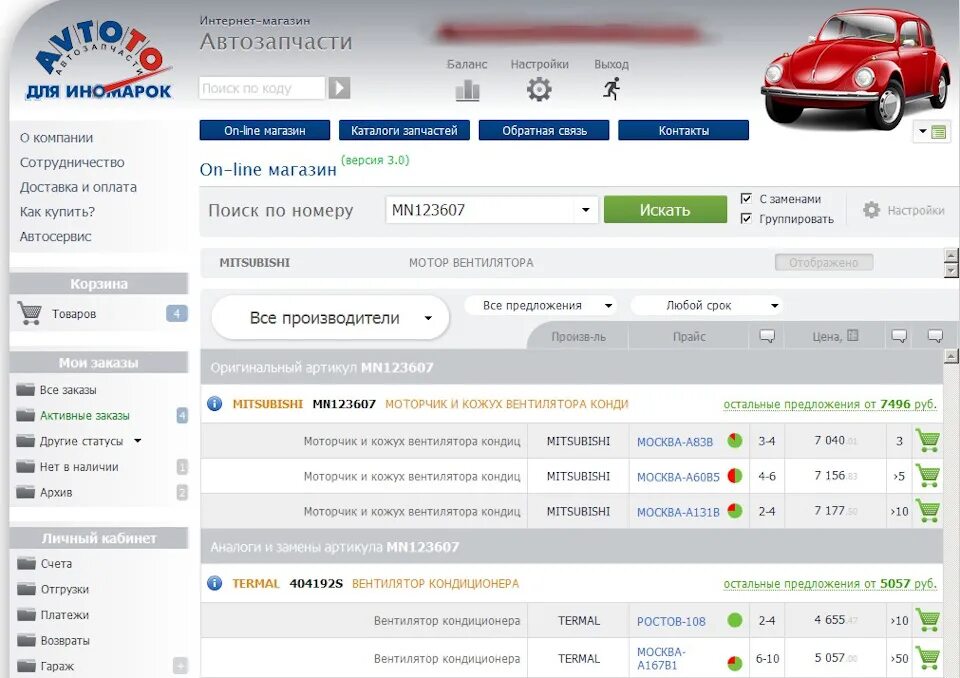Image resolution: width=960 pixels, height=678 pixels.
Task: Click cart items count badge 4
Action: [177, 314]
